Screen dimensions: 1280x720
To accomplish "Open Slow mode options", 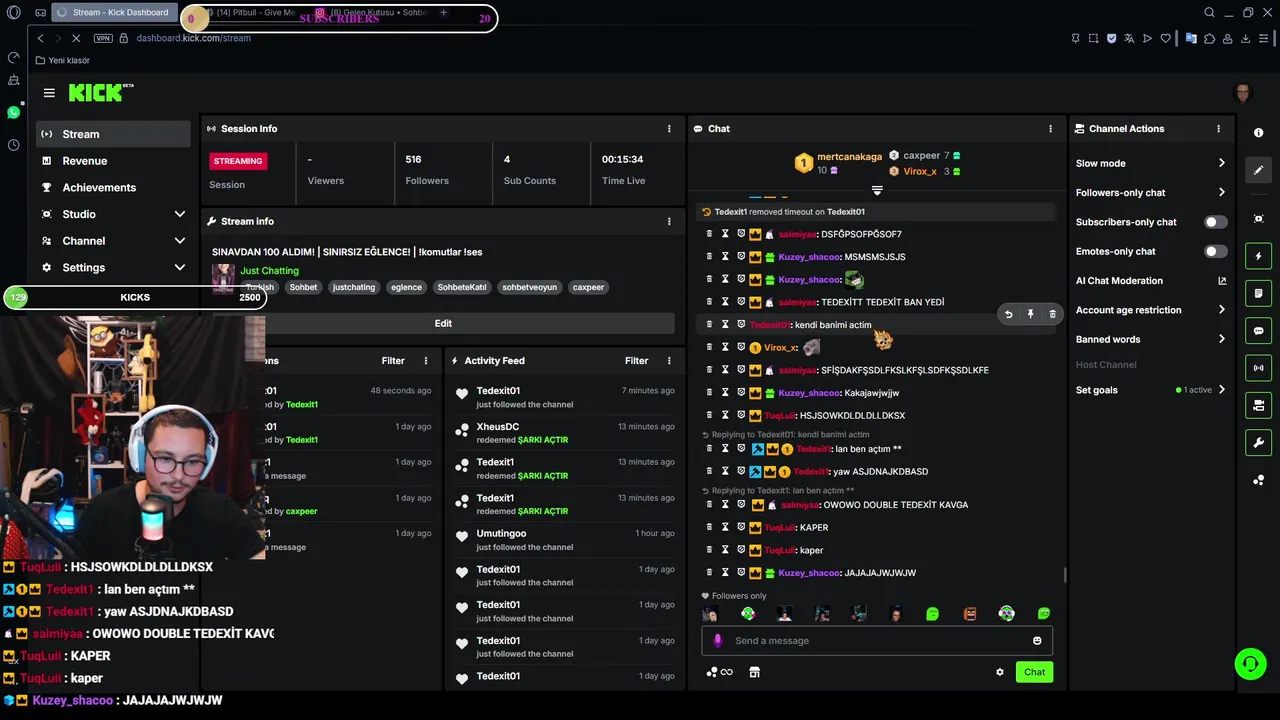I will [x=1150, y=163].
